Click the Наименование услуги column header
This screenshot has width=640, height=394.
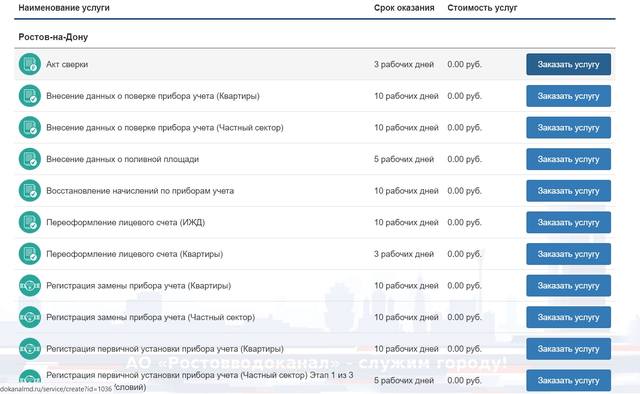(x=64, y=8)
